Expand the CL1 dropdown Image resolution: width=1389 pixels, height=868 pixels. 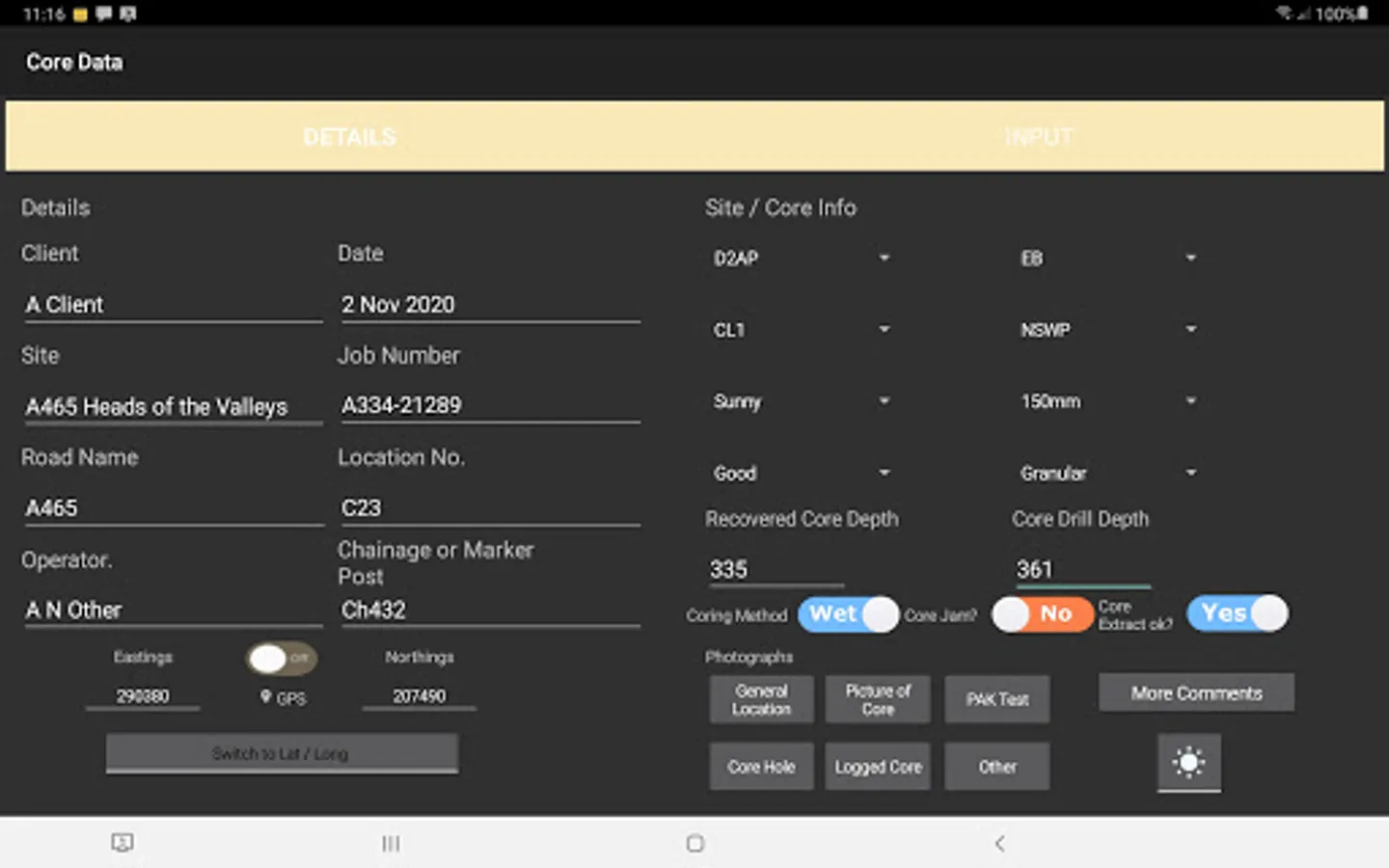pyautogui.click(x=801, y=330)
